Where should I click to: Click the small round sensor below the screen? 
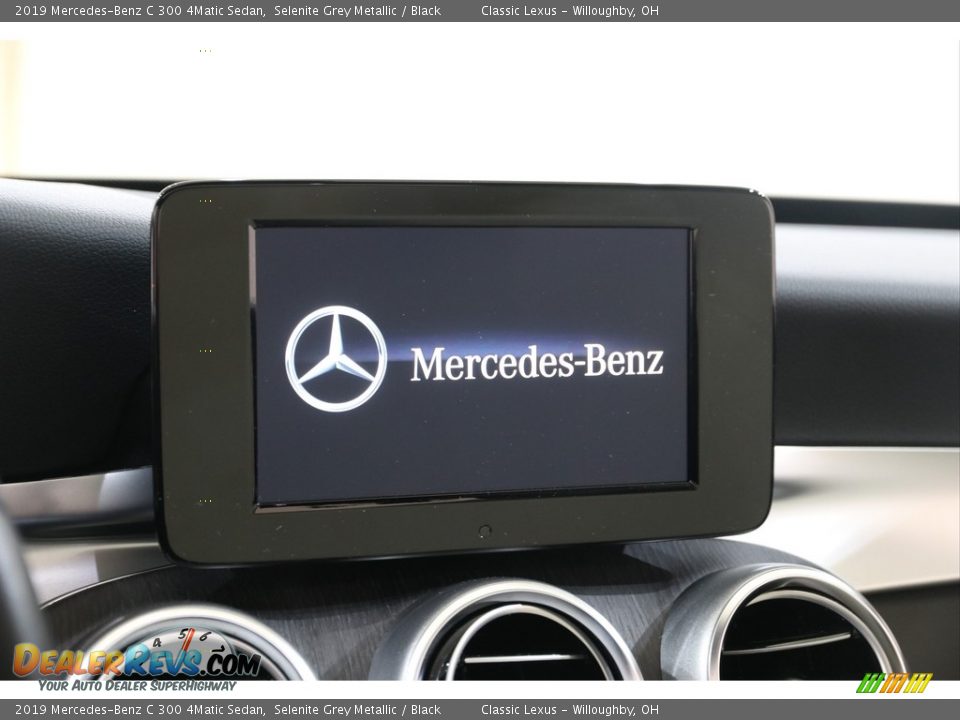[484, 531]
